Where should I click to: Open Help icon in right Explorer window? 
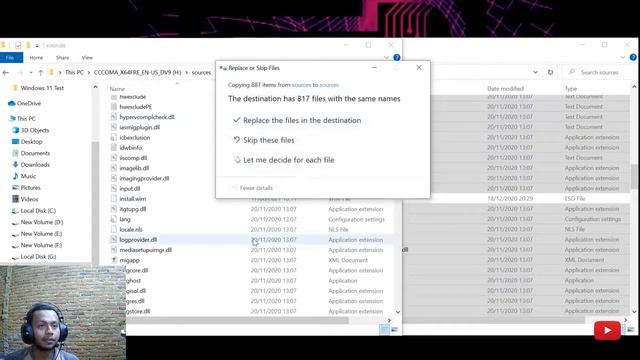tap(633, 58)
